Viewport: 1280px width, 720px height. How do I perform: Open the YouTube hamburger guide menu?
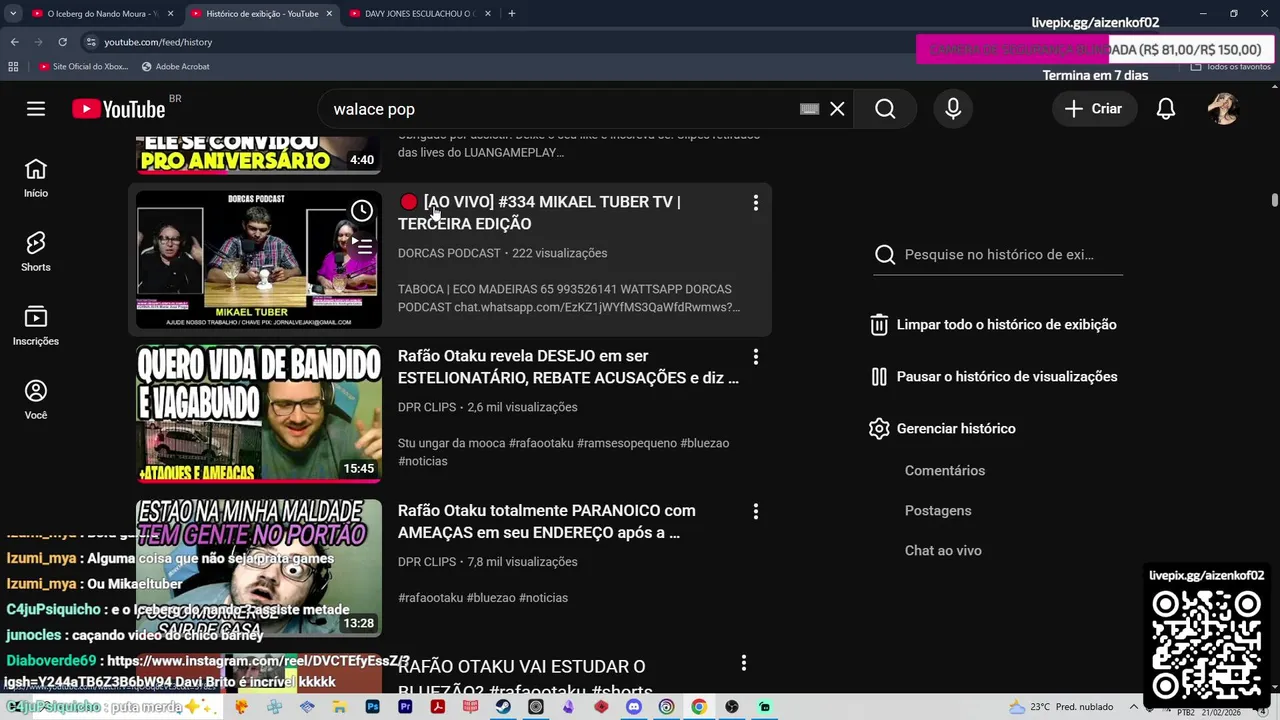(36, 109)
